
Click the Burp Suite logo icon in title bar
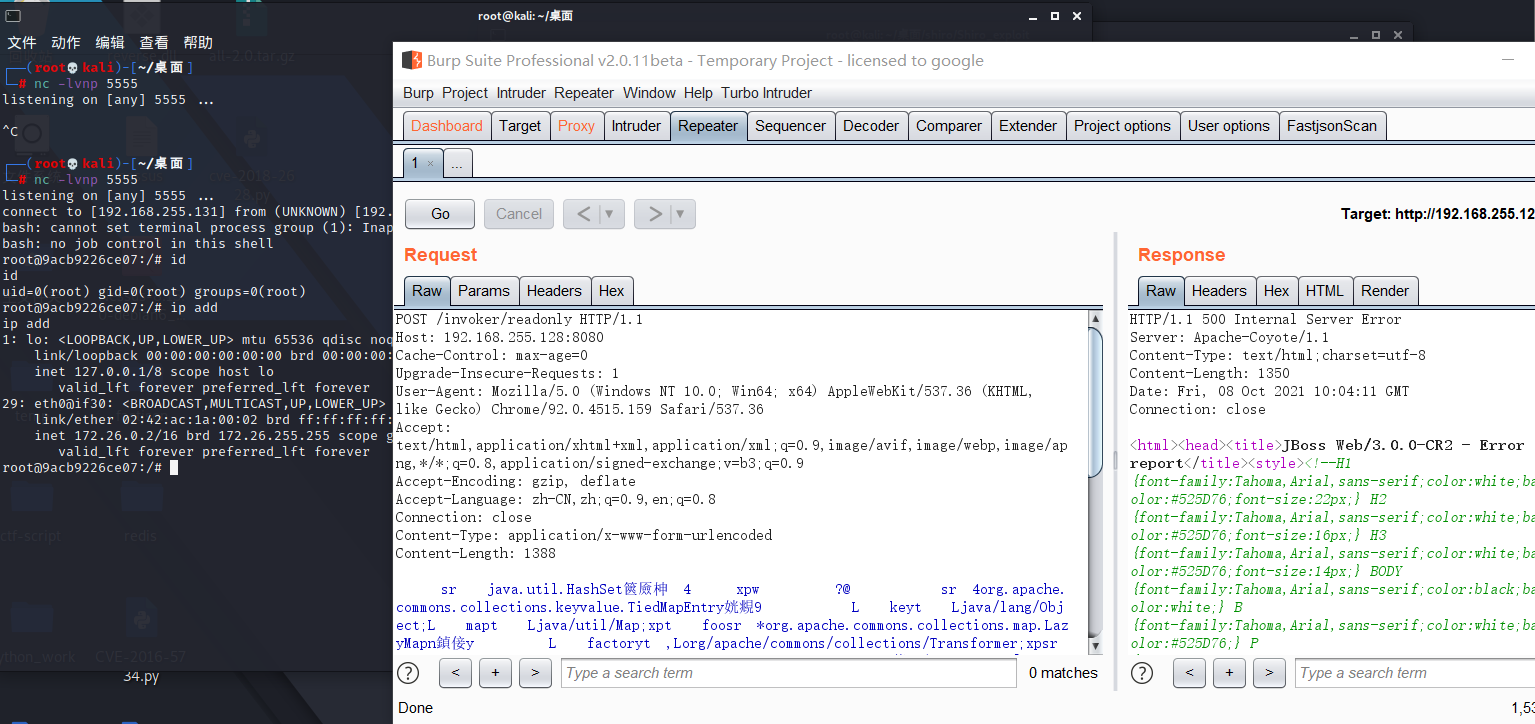pyautogui.click(x=412, y=60)
